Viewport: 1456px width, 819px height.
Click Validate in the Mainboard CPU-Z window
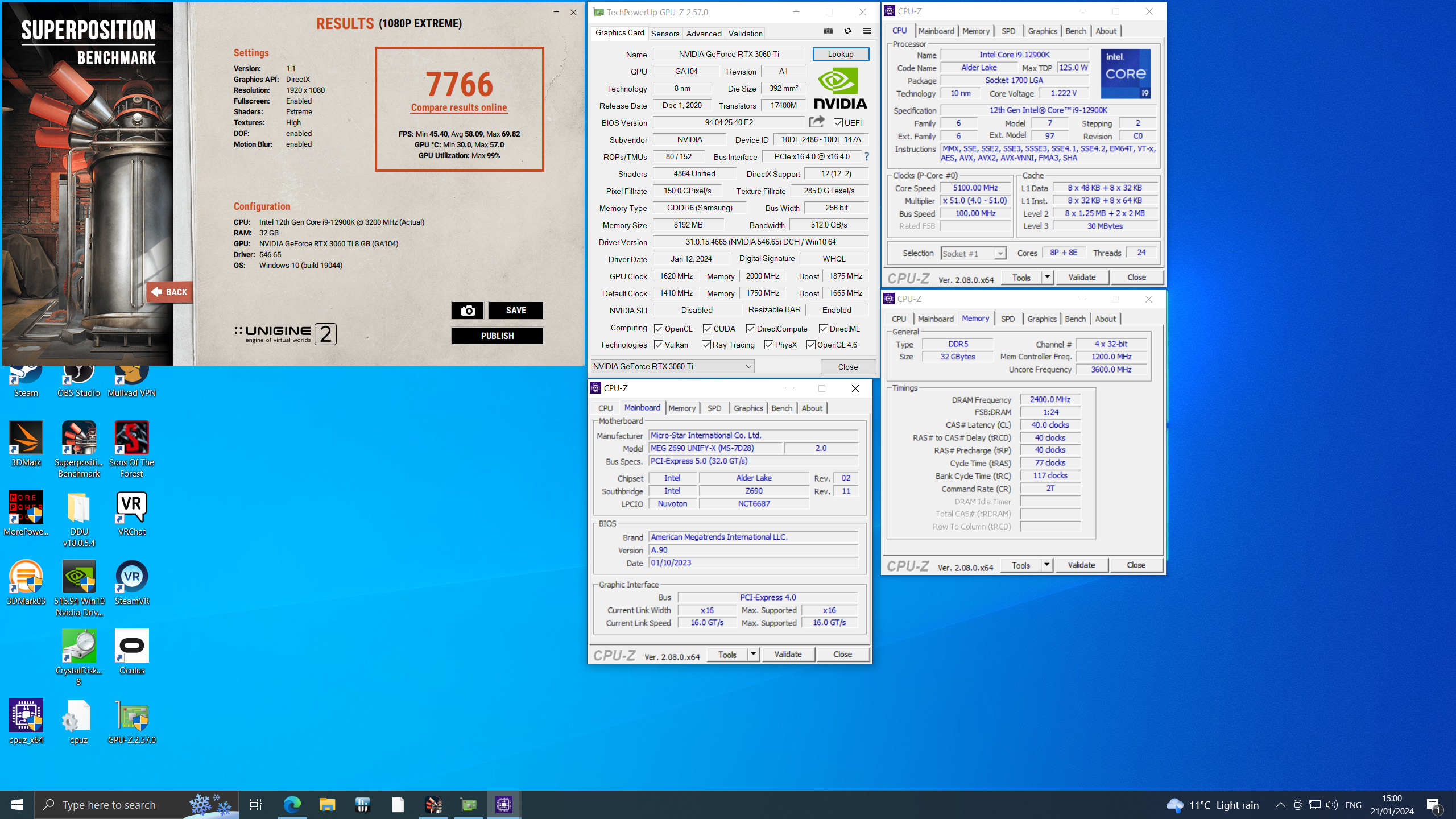click(788, 655)
